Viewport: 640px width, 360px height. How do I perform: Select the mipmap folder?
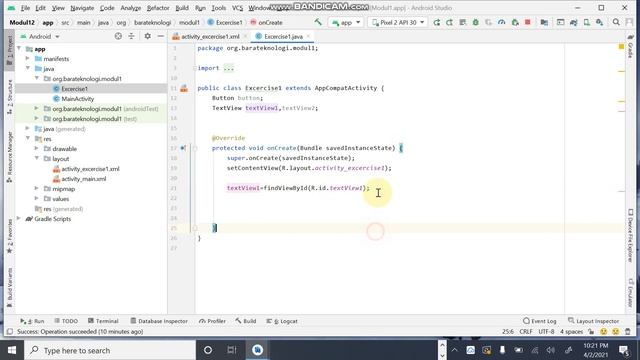pos(64,189)
